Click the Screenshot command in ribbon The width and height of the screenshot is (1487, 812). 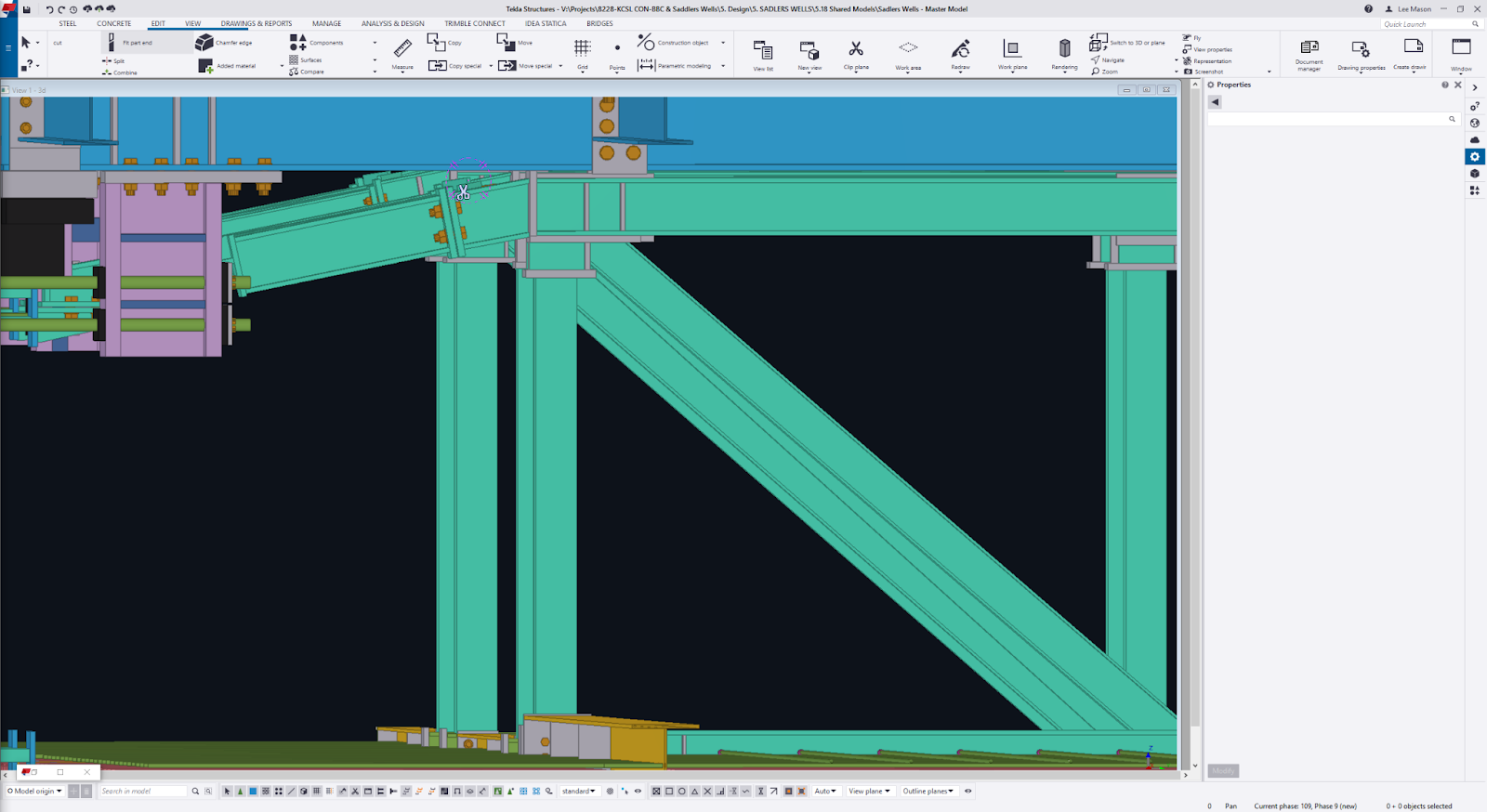click(x=1204, y=72)
